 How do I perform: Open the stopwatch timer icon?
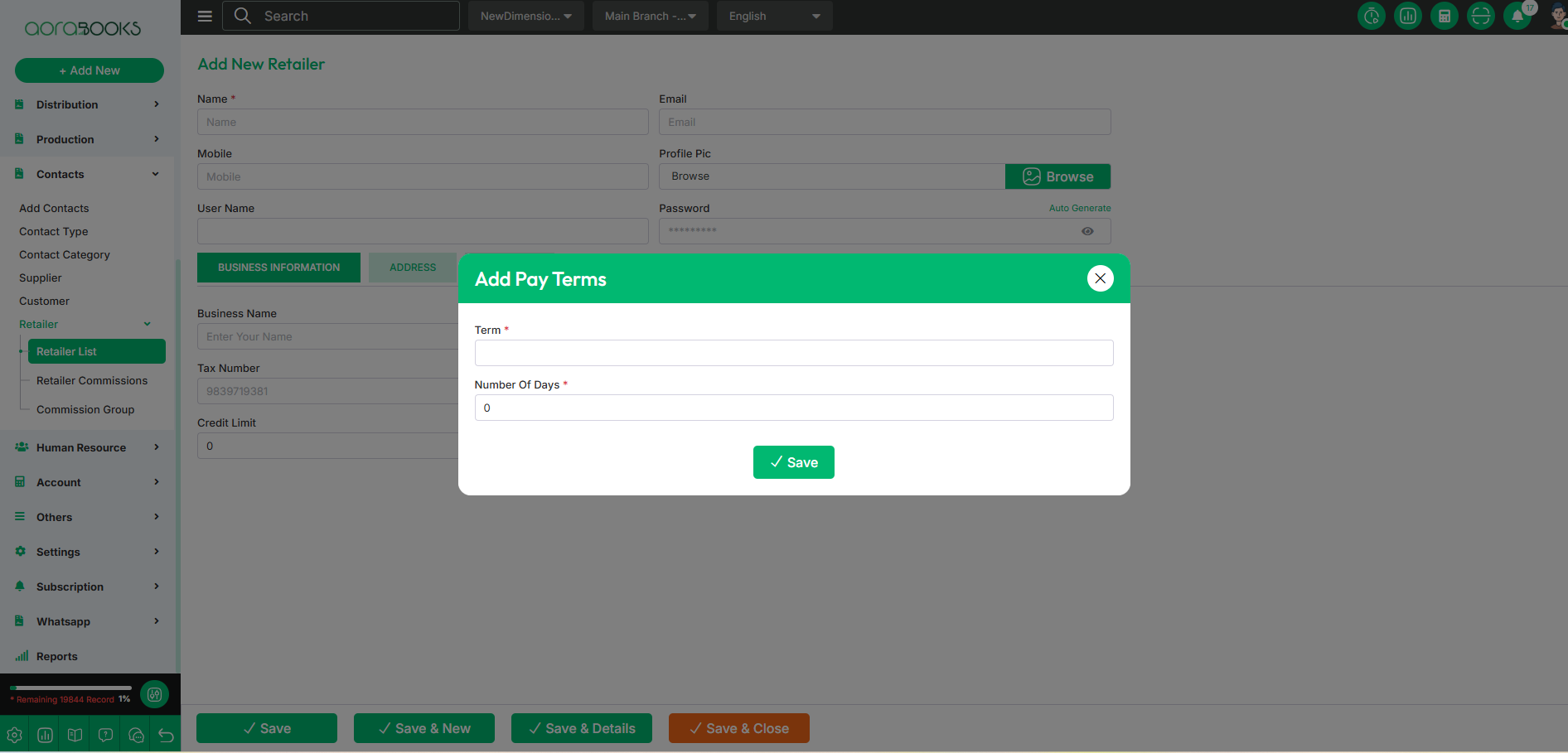coord(1372,16)
